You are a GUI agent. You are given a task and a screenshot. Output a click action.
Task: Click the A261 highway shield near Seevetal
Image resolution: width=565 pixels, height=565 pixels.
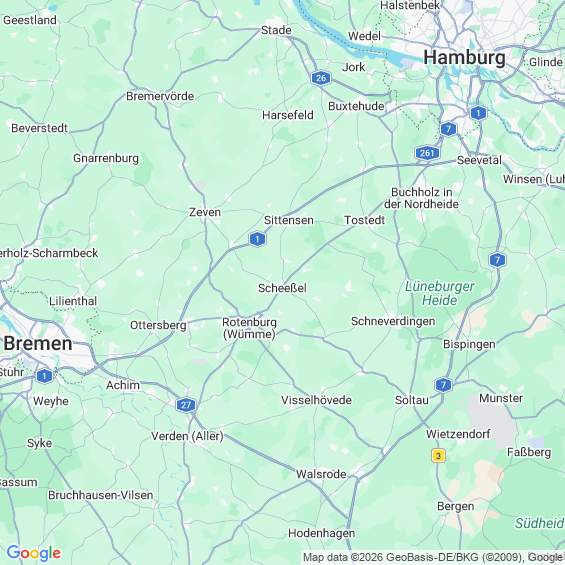click(x=427, y=153)
